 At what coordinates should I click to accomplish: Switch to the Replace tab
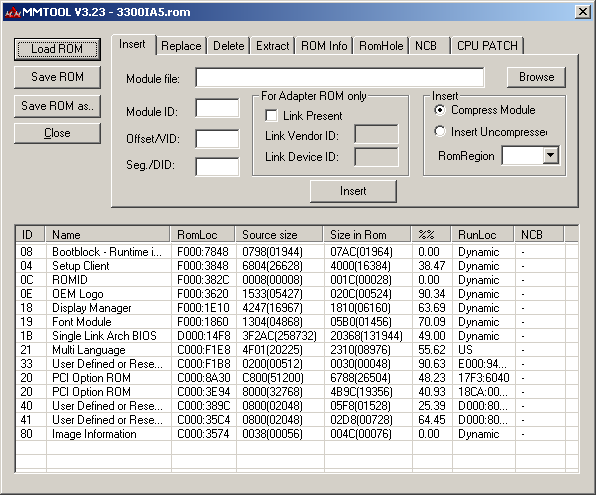[x=181, y=46]
